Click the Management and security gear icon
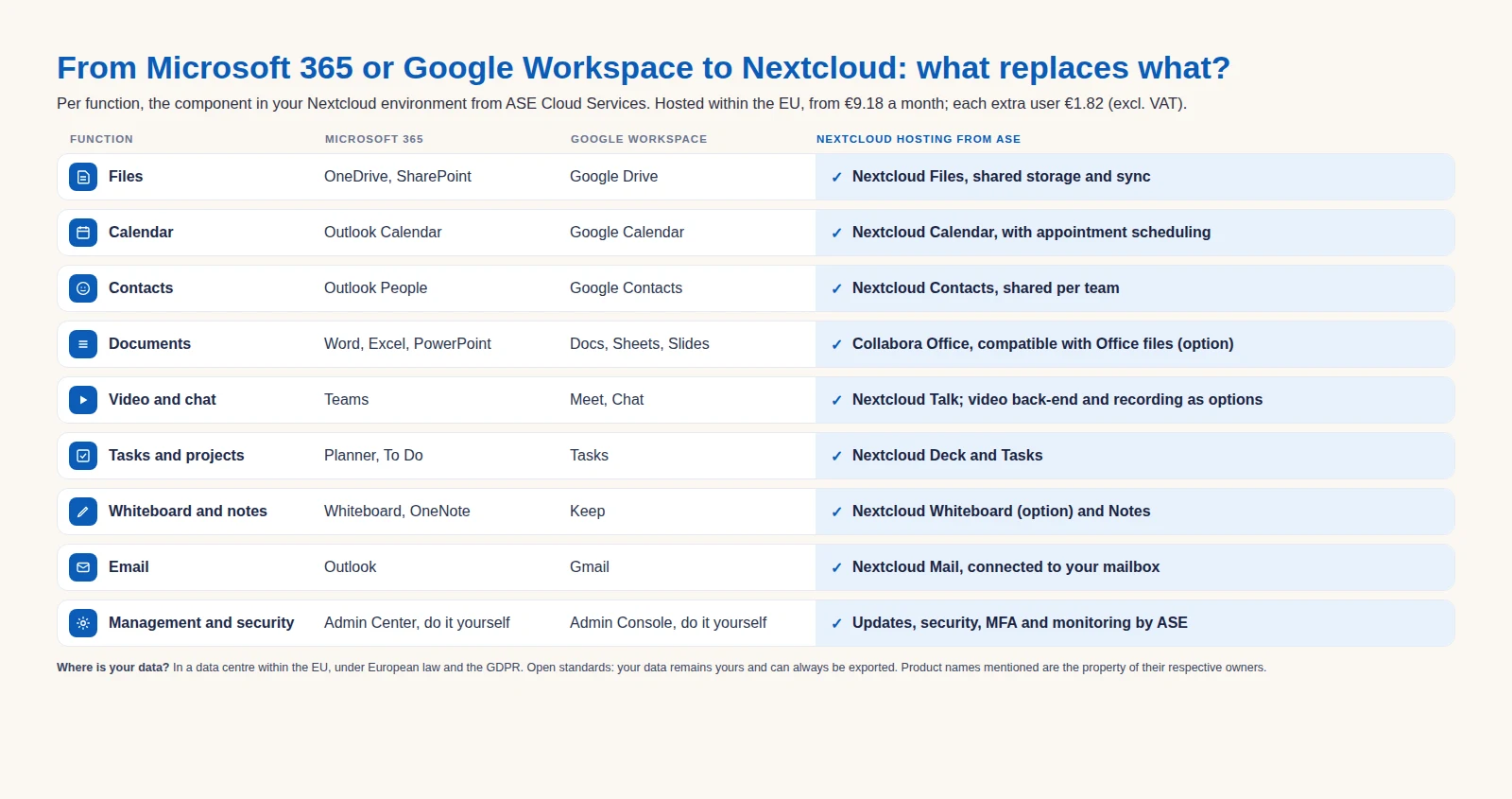The height and width of the screenshot is (799, 1512). [83, 623]
